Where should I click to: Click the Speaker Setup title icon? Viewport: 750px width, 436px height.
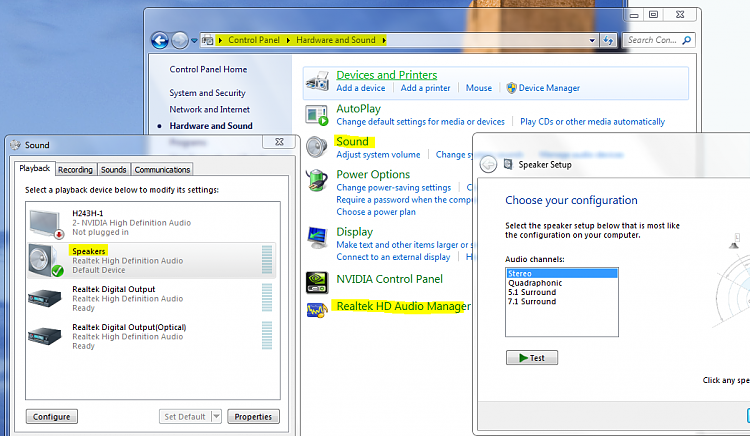508,164
